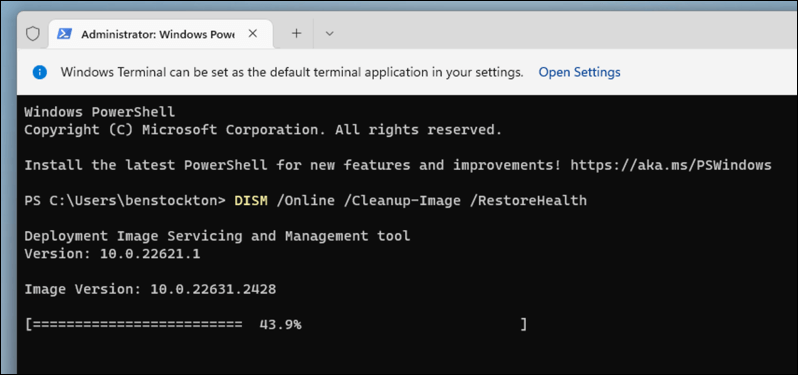This screenshot has width=798, height=375.
Task: Click the Microsoft Corporation copyright line
Action: tap(263, 130)
